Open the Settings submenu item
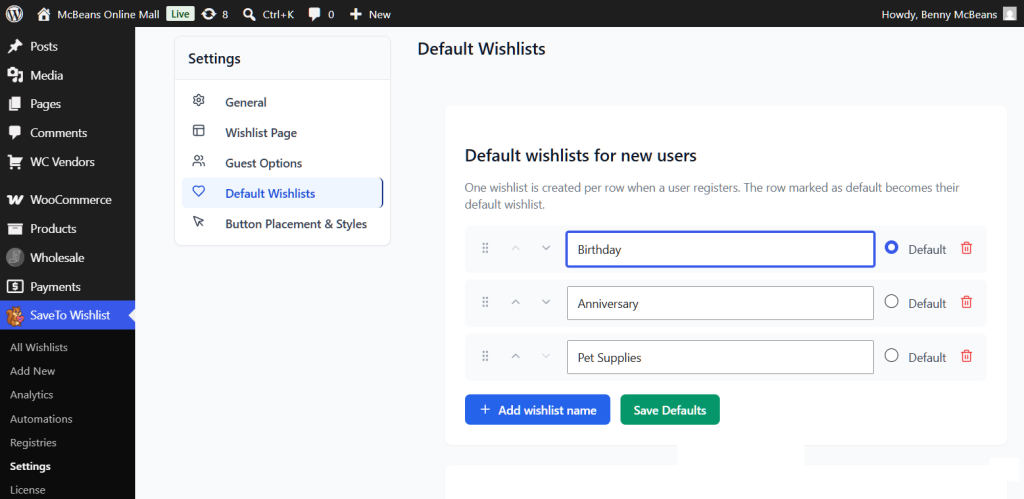This screenshot has height=499, width=1024. pos(30,466)
